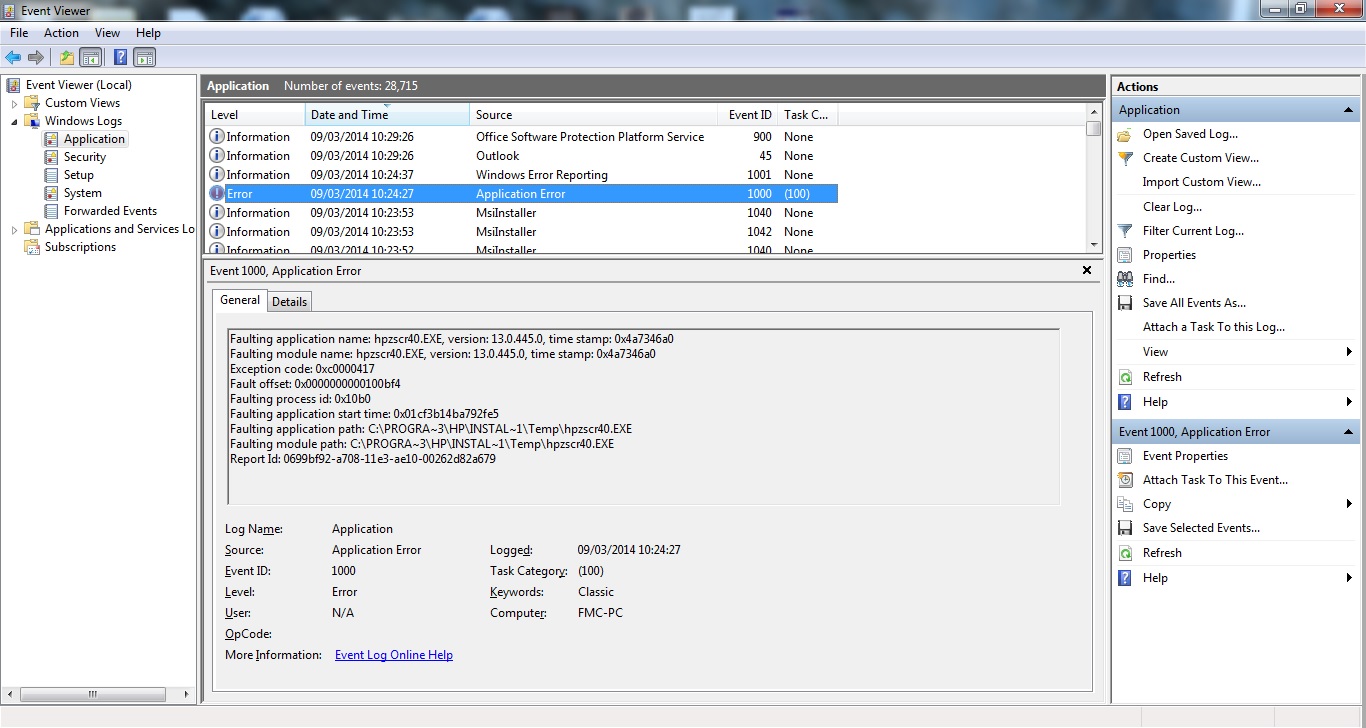
Task: Click the Refresh icon under Application actions
Action: [x=1125, y=377]
